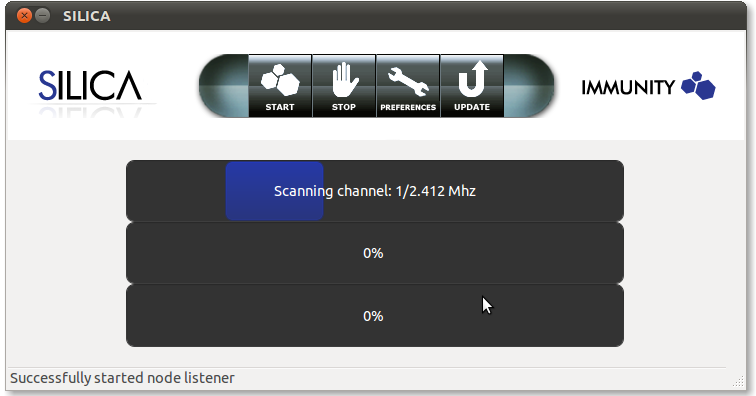This screenshot has width=756, height=396.
Task: Click the resize grip at window corner
Action: pyautogui.click(x=738, y=382)
